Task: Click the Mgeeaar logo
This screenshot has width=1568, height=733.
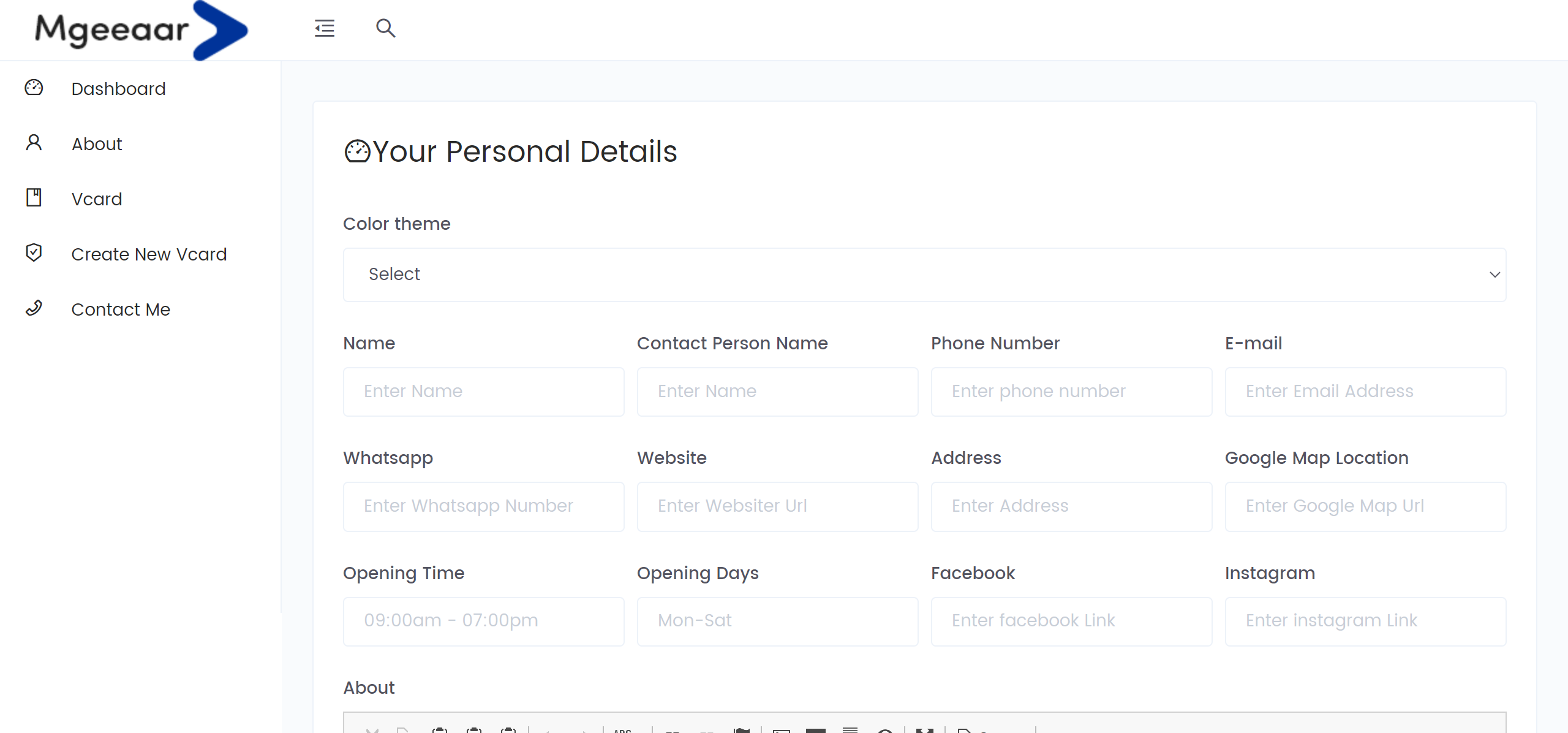Action: click(141, 29)
